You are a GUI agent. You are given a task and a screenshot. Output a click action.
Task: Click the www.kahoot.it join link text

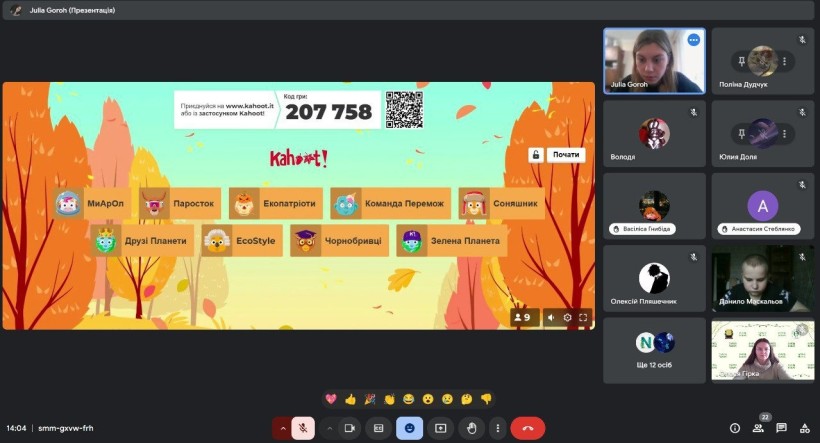pos(249,106)
